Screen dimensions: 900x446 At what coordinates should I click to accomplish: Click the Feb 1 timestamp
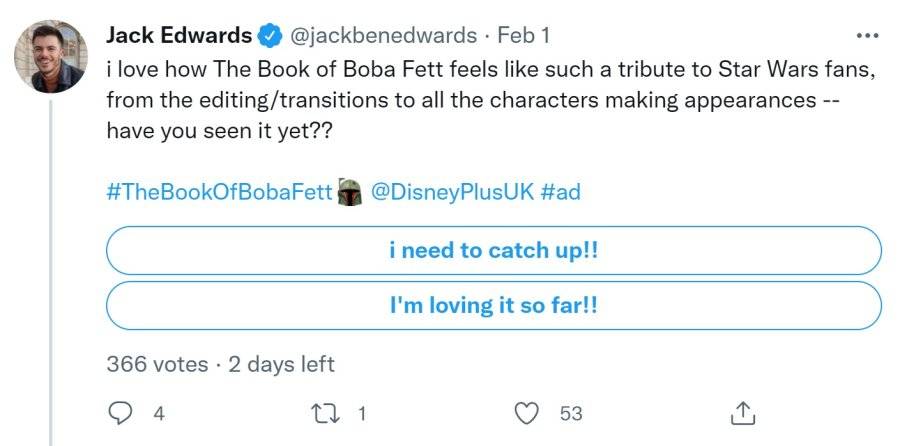[x=523, y=36]
